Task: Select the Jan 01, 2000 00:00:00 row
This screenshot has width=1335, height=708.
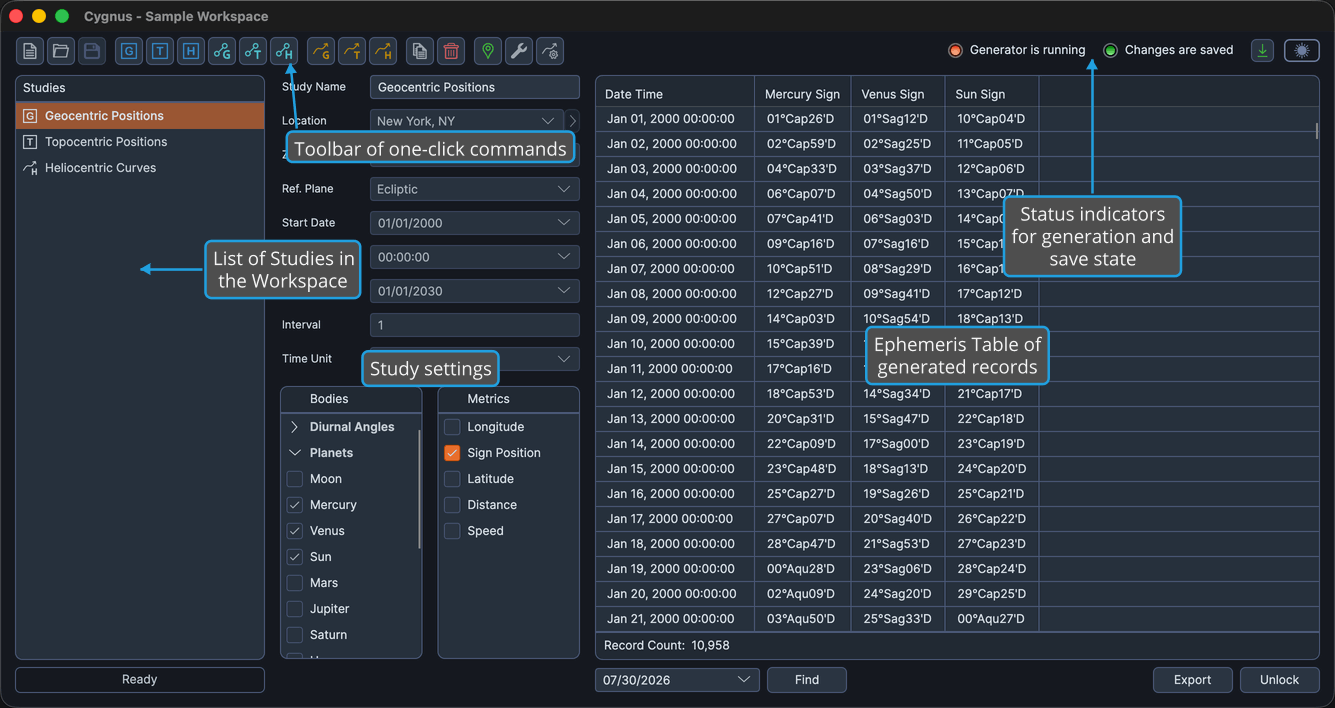Action: [x=957, y=119]
